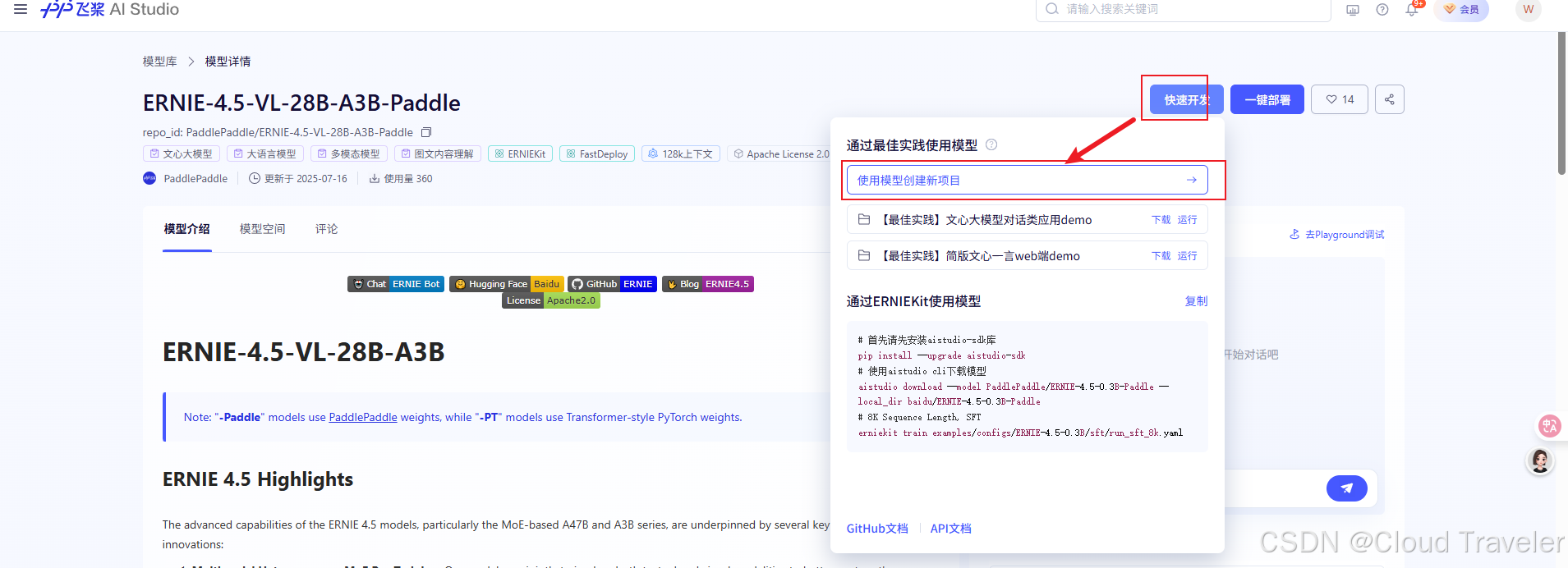Viewport: 1568px width, 568px height.
Task: Click the 快速开发 button
Action: (1186, 99)
